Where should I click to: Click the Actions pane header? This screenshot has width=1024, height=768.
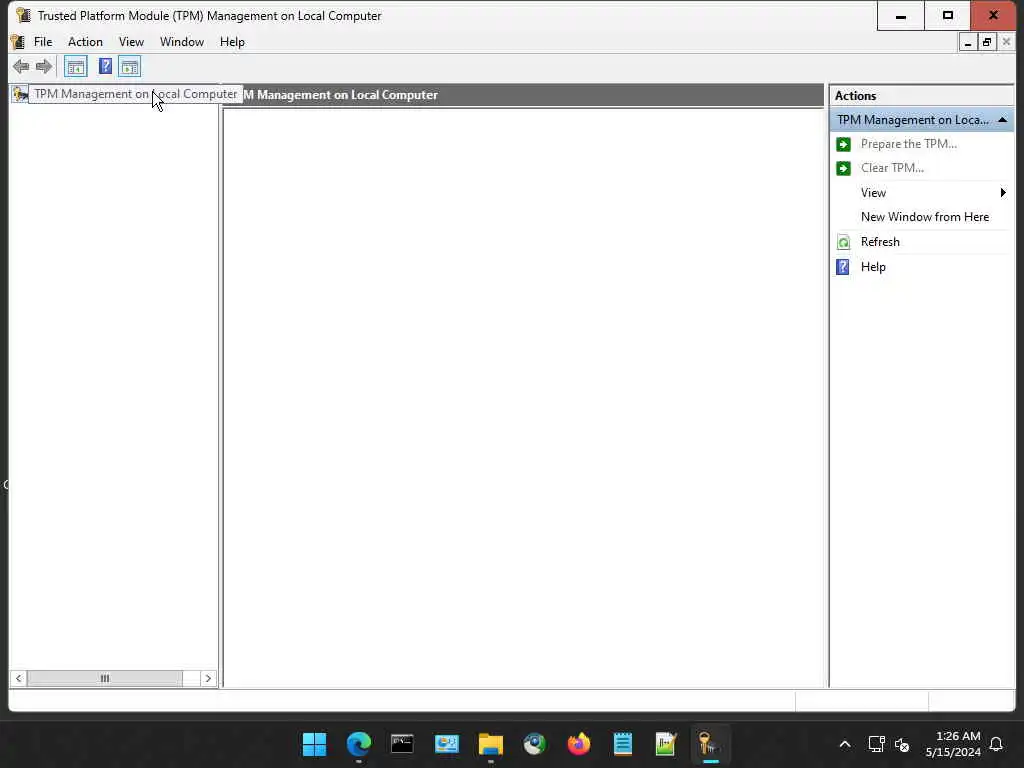921,95
